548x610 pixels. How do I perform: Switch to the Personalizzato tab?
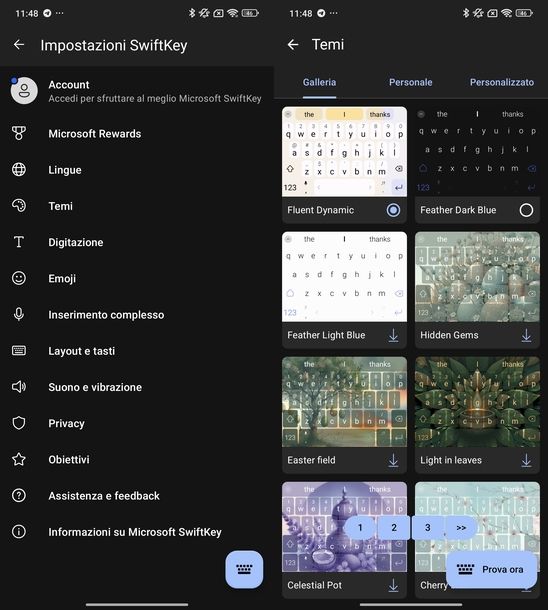coord(502,82)
